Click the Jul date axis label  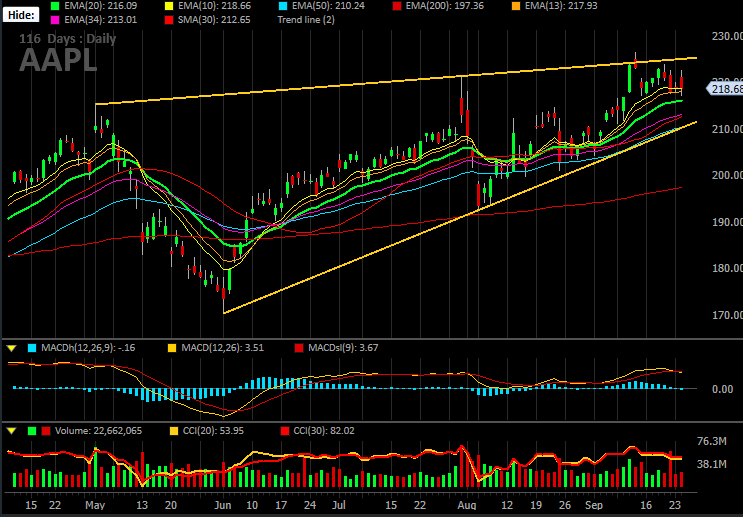tap(339, 506)
